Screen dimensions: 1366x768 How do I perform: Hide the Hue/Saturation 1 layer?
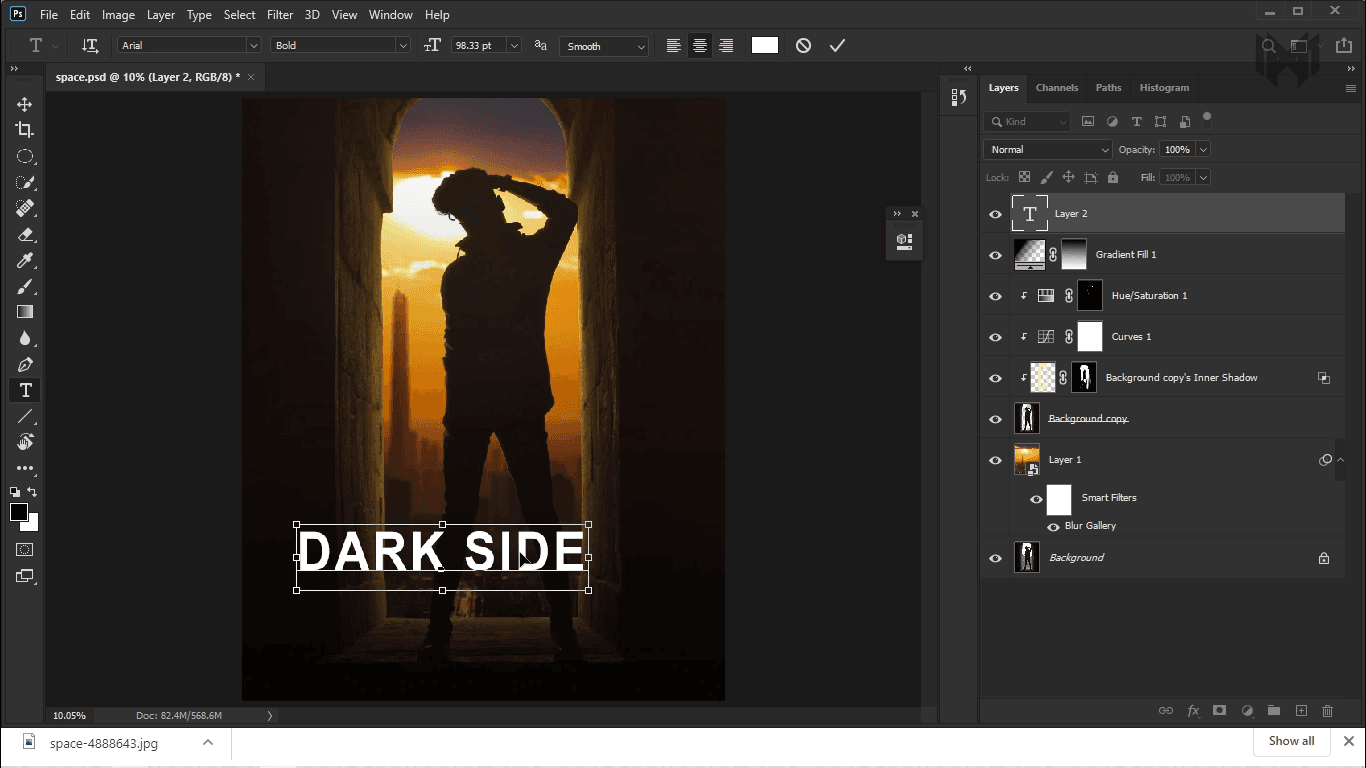coord(995,296)
